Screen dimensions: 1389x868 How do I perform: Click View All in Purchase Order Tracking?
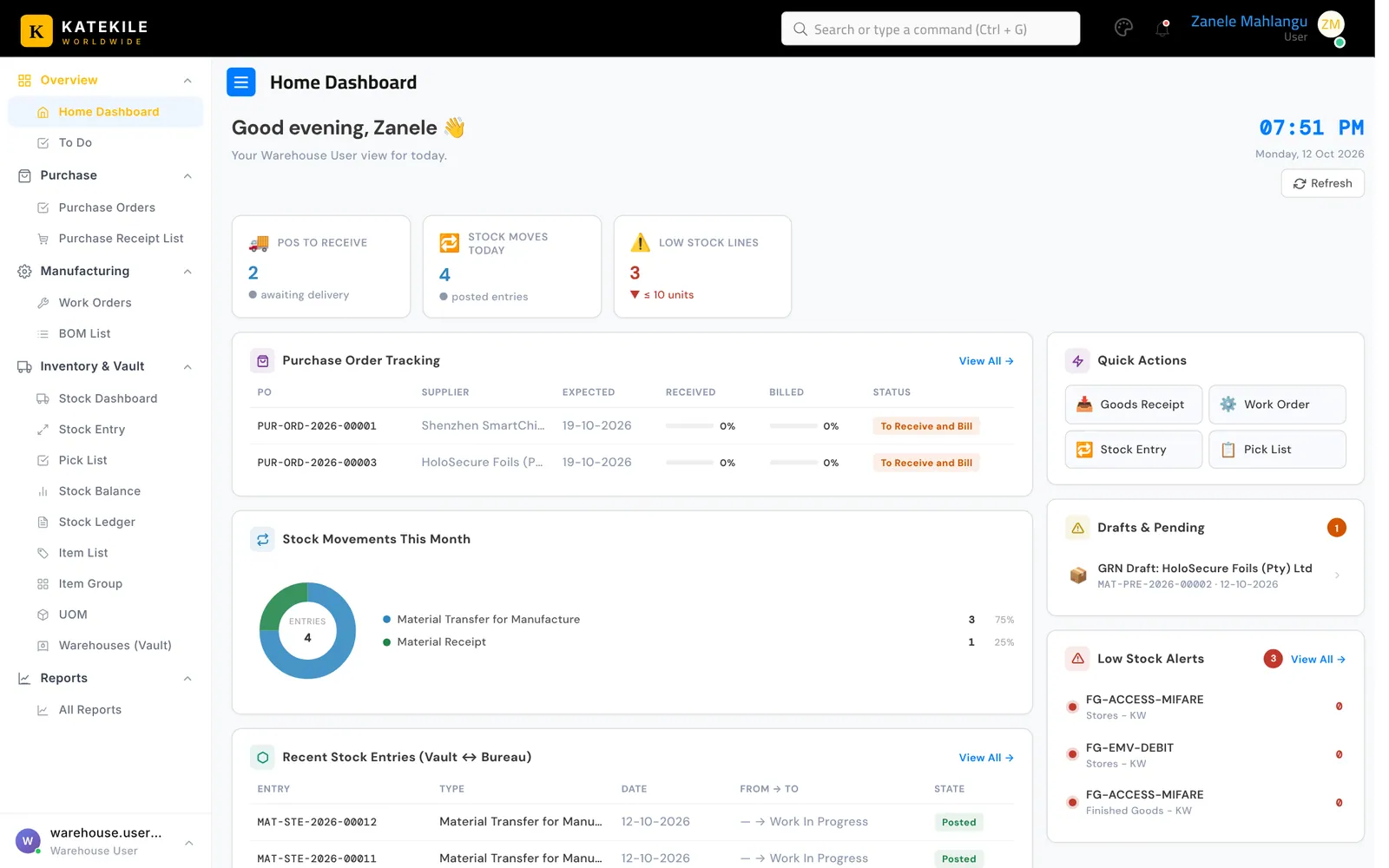(x=986, y=361)
